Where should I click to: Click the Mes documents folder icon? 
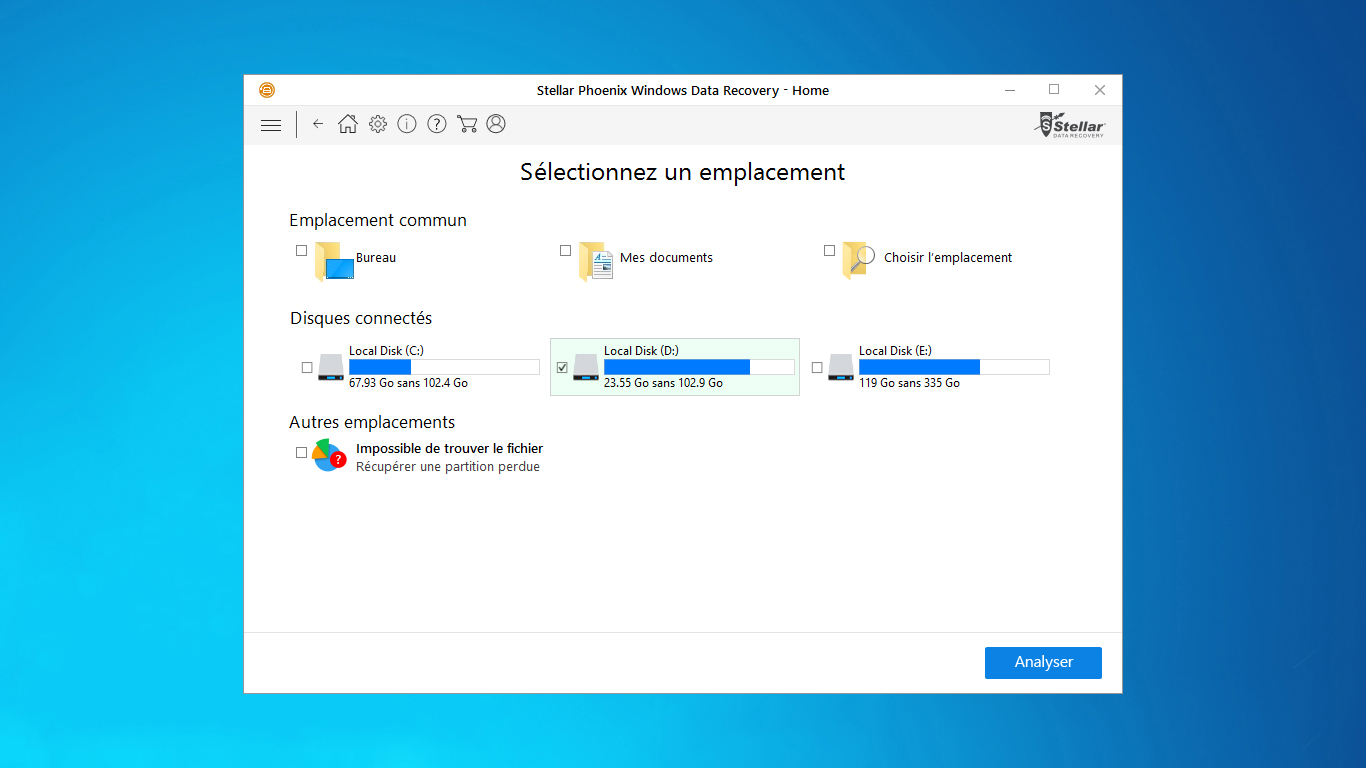coord(597,261)
